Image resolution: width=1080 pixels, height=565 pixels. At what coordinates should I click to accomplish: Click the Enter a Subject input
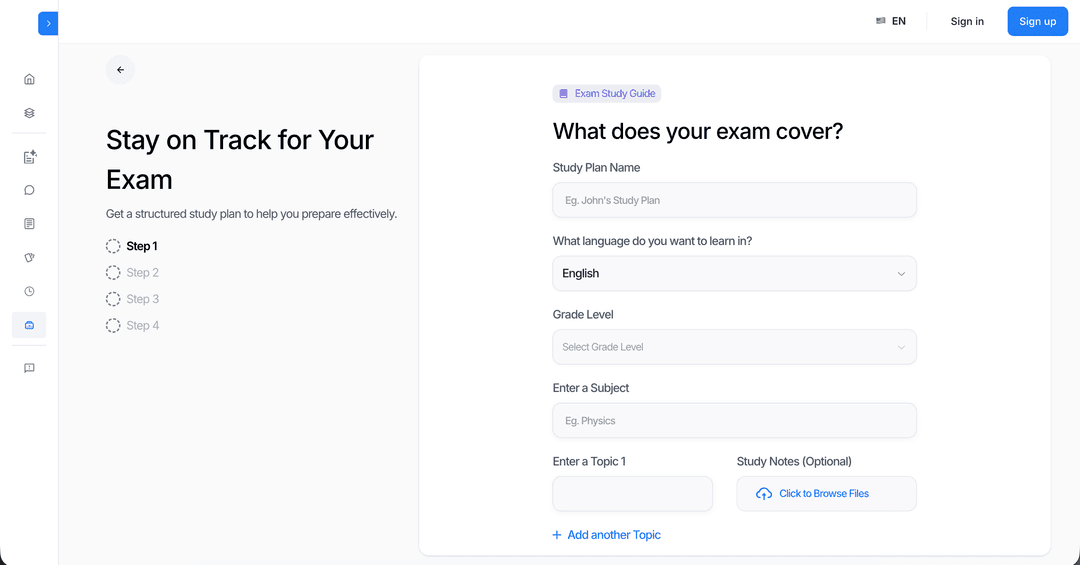(734, 421)
